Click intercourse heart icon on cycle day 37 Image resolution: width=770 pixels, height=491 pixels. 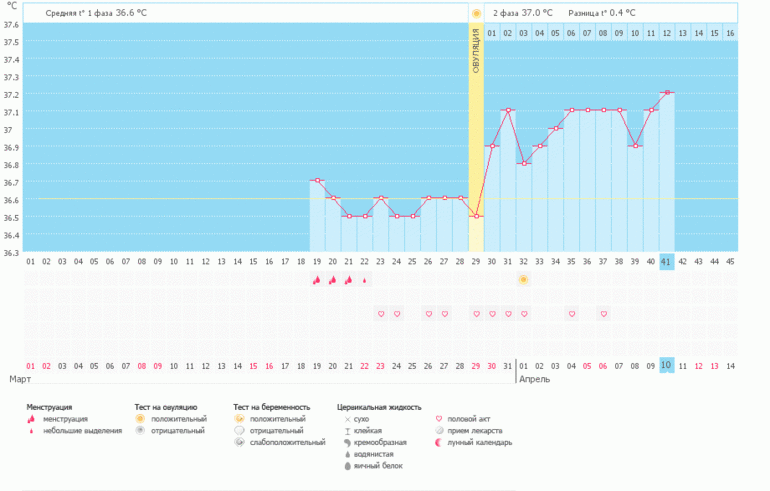click(604, 314)
